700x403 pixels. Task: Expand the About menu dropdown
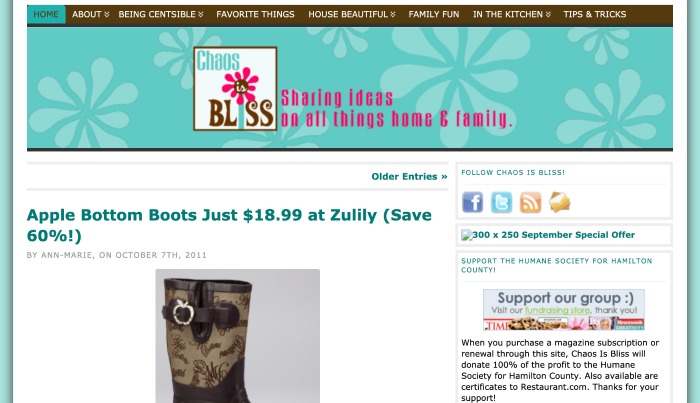coord(91,14)
